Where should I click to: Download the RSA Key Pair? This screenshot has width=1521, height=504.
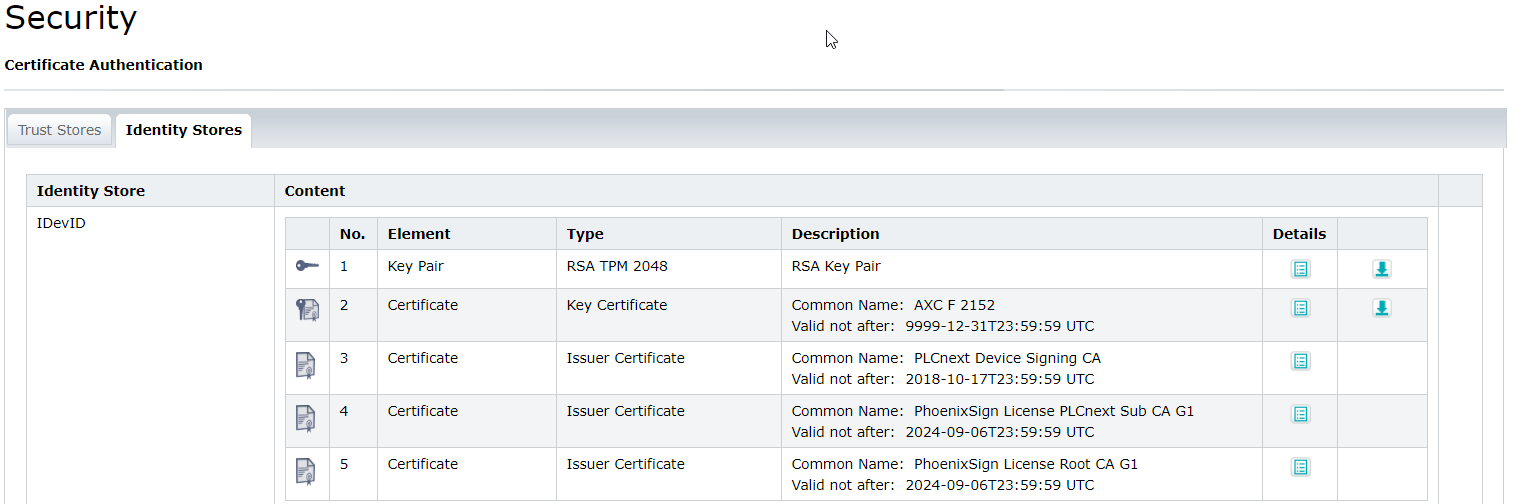pyautogui.click(x=1381, y=269)
